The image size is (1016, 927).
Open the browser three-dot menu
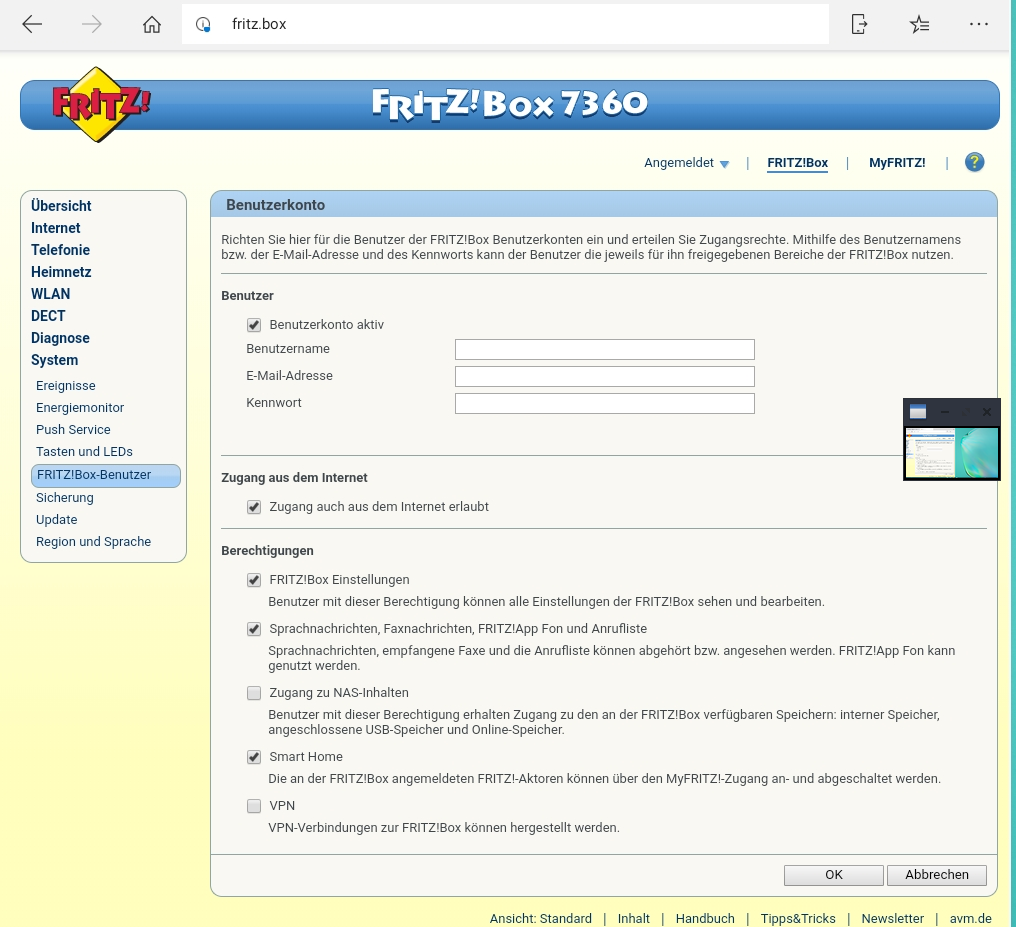(x=979, y=25)
